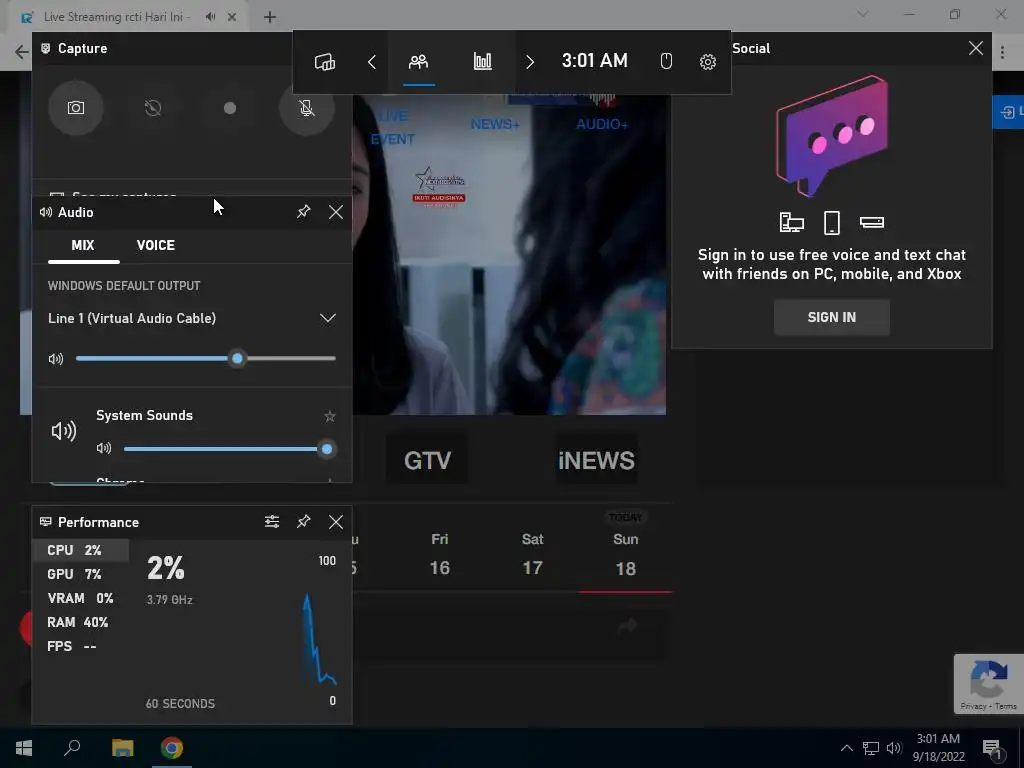Click the Login button at page edge
Image resolution: width=1024 pixels, height=768 pixels.
tap(1008, 112)
